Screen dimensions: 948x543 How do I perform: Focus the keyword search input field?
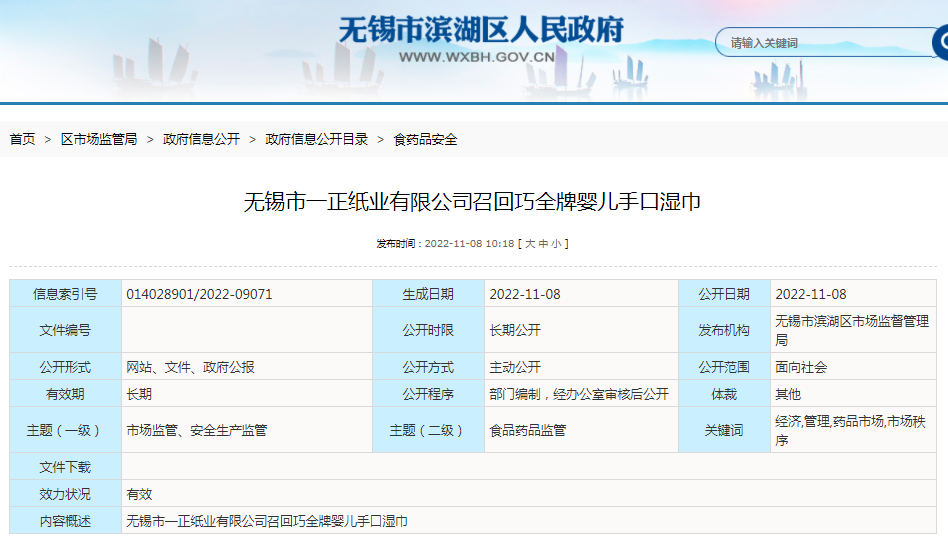point(825,43)
